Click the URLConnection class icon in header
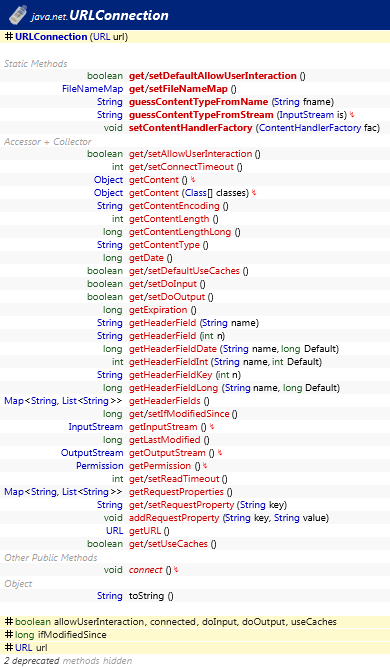This screenshot has height=667, width=390. coord(17,15)
